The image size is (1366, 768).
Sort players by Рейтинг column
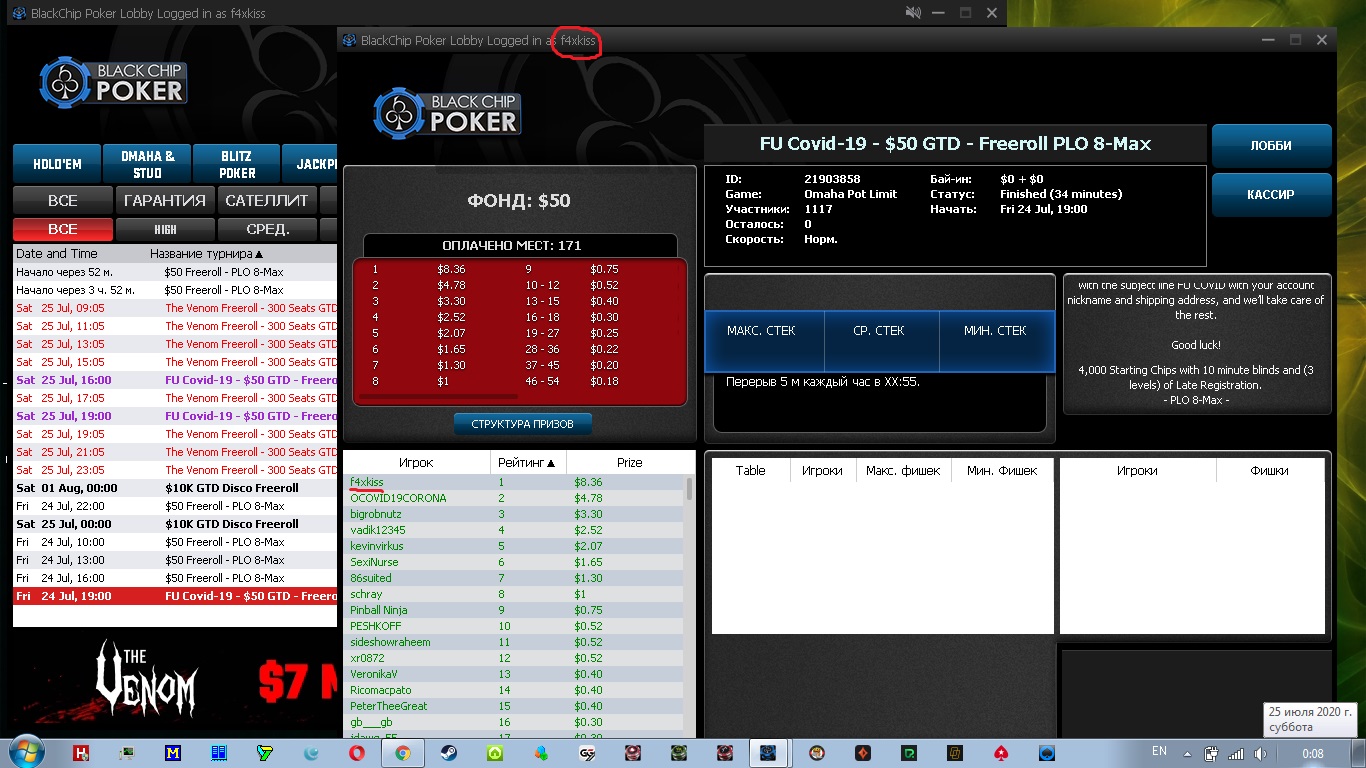tap(528, 463)
